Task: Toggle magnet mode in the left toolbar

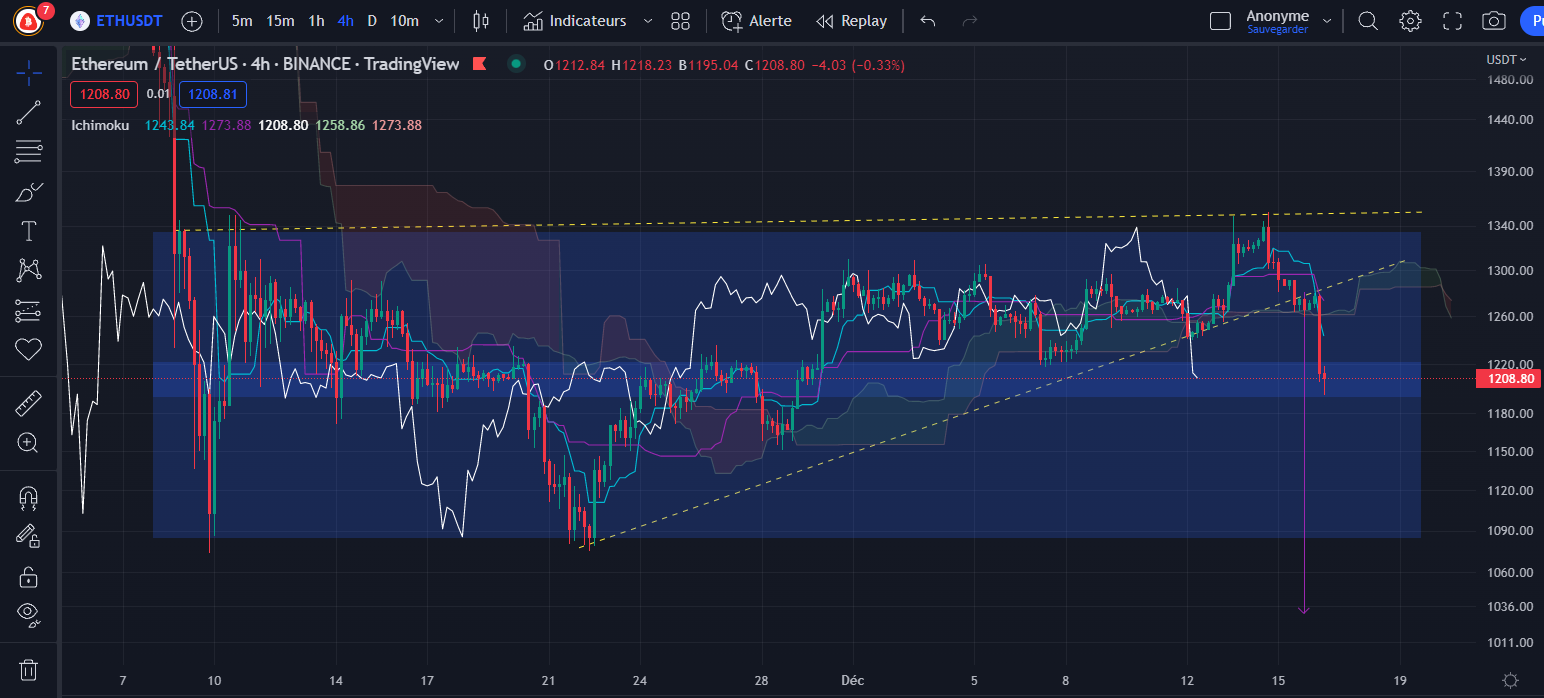Action: click(28, 497)
